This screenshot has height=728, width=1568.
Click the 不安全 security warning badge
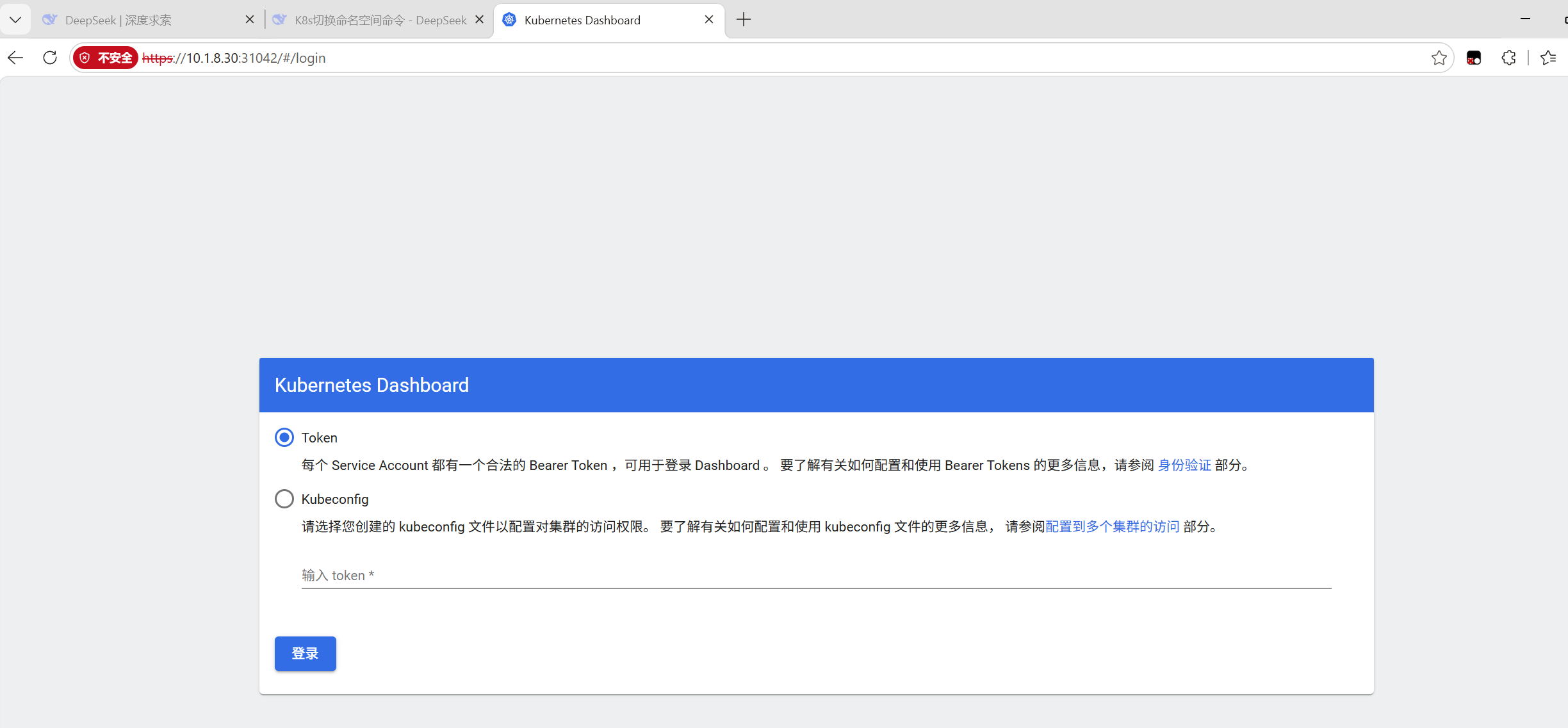pos(106,58)
